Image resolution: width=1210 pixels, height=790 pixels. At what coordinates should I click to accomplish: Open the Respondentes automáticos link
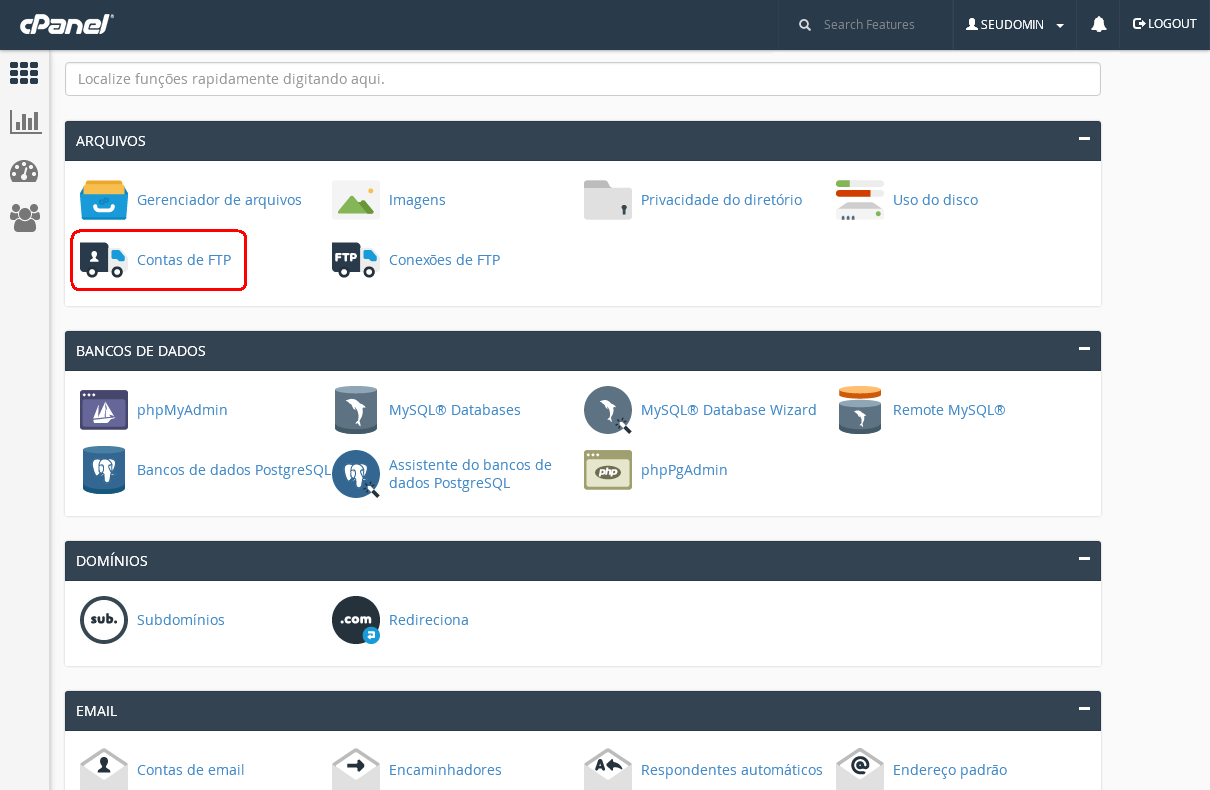coord(732,770)
